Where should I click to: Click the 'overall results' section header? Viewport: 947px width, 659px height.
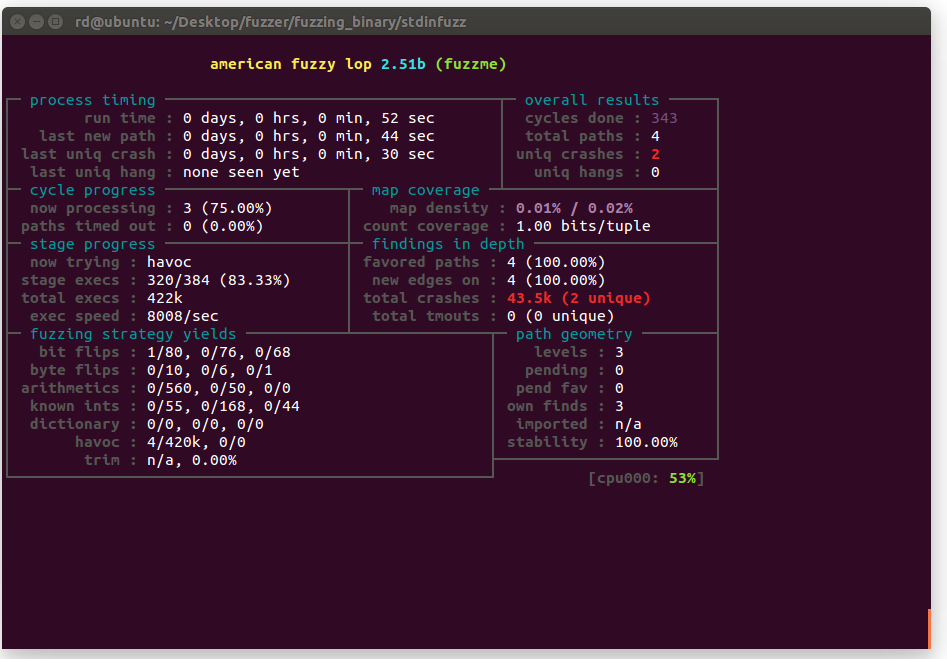click(x=592, y=100)
